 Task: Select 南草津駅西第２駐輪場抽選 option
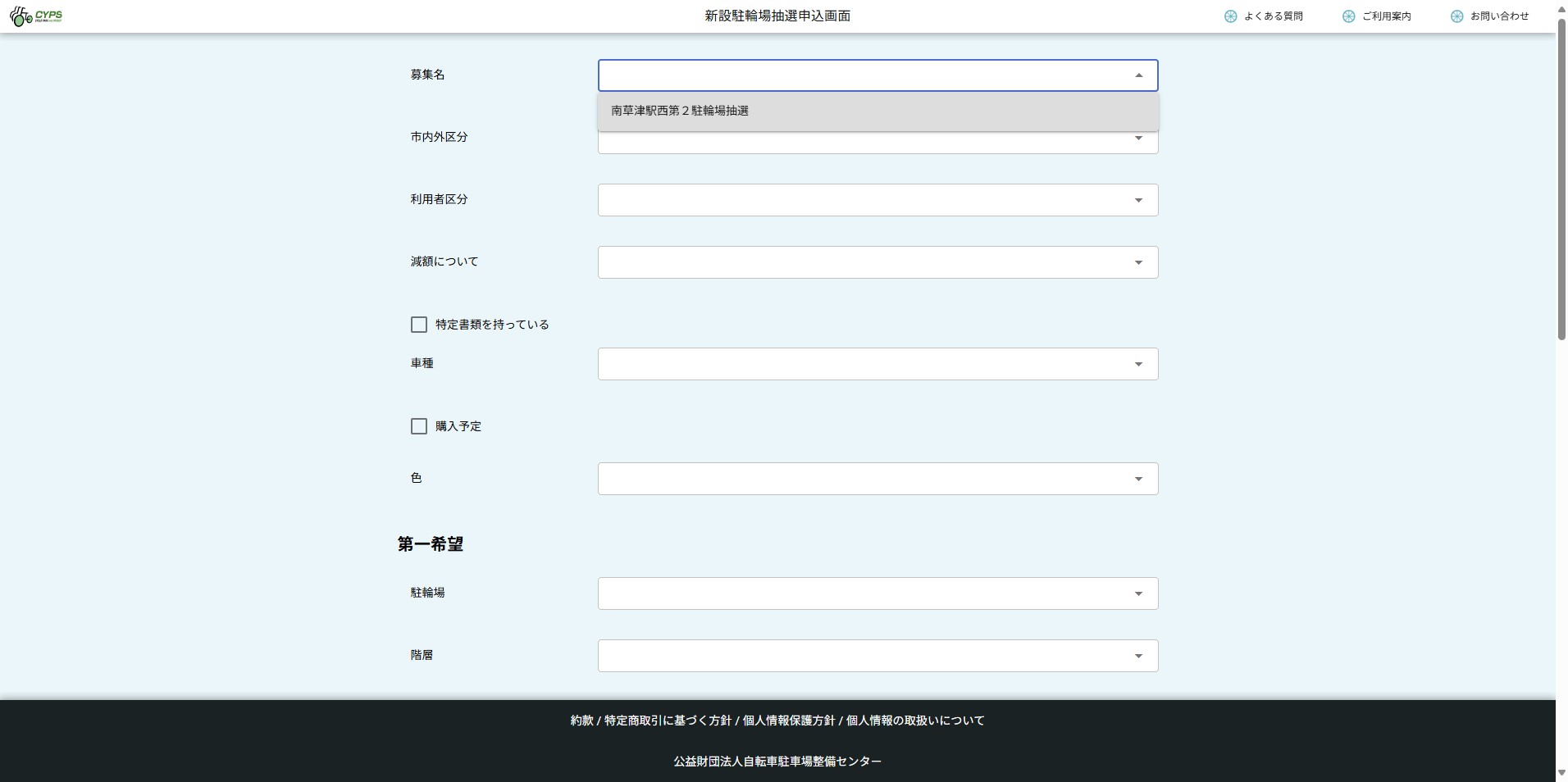(680, 111)
